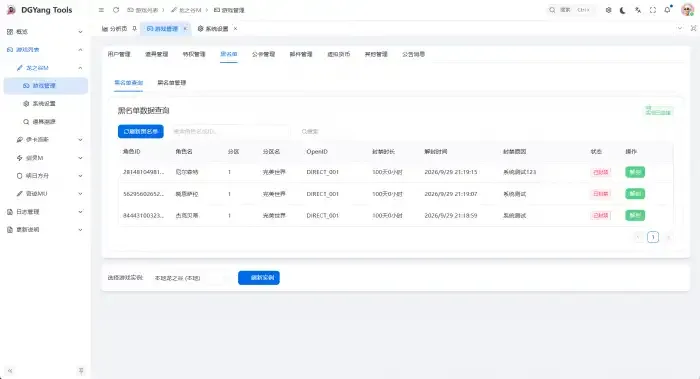Expand the 概览 sidebar menu

tap(45, 32)
